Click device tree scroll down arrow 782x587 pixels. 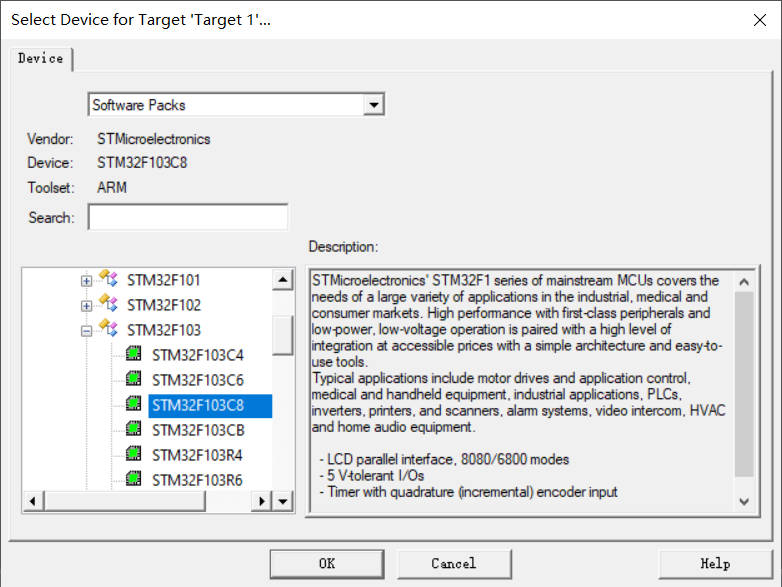(283, 501)
